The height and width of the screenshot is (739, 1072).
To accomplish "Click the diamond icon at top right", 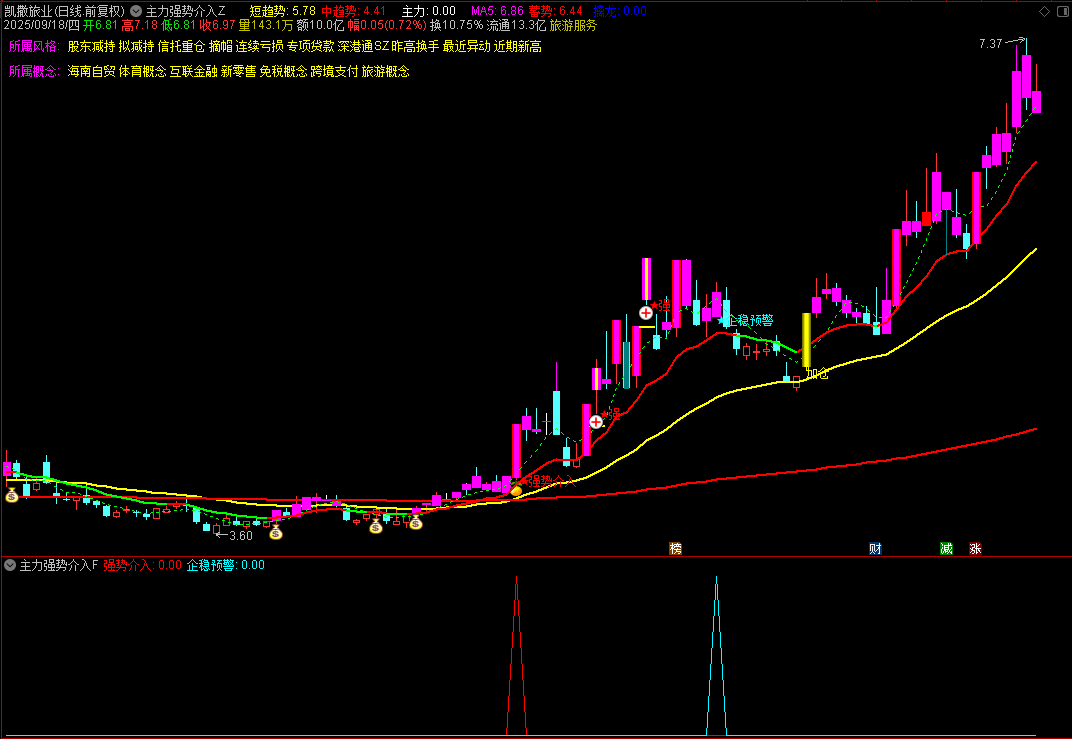I will tap(1044, 11).
